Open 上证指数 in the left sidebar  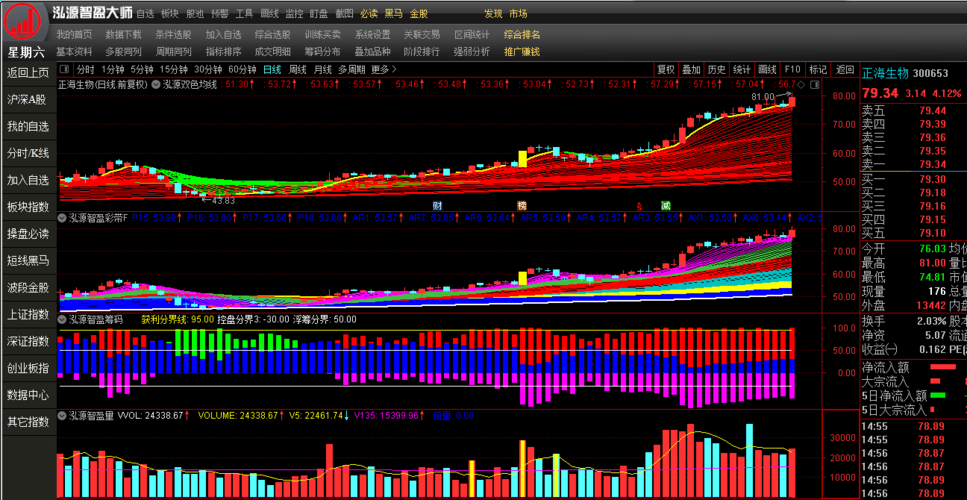28,314
